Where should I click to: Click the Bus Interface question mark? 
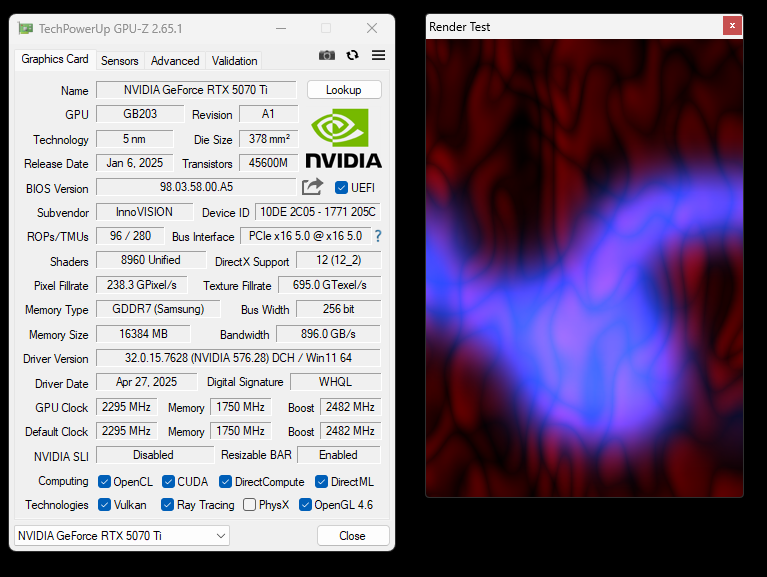click(378, 236)
